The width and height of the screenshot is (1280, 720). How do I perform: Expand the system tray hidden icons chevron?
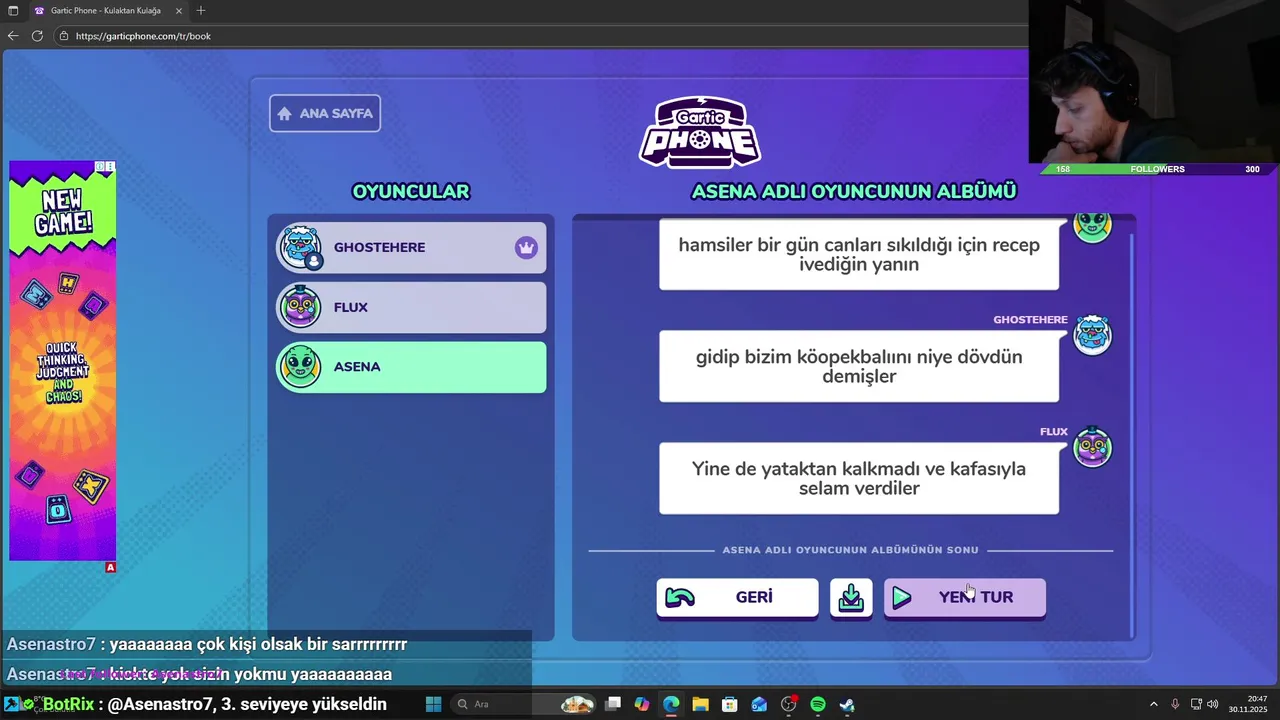pyautogui.click(x=1153, y=704)
